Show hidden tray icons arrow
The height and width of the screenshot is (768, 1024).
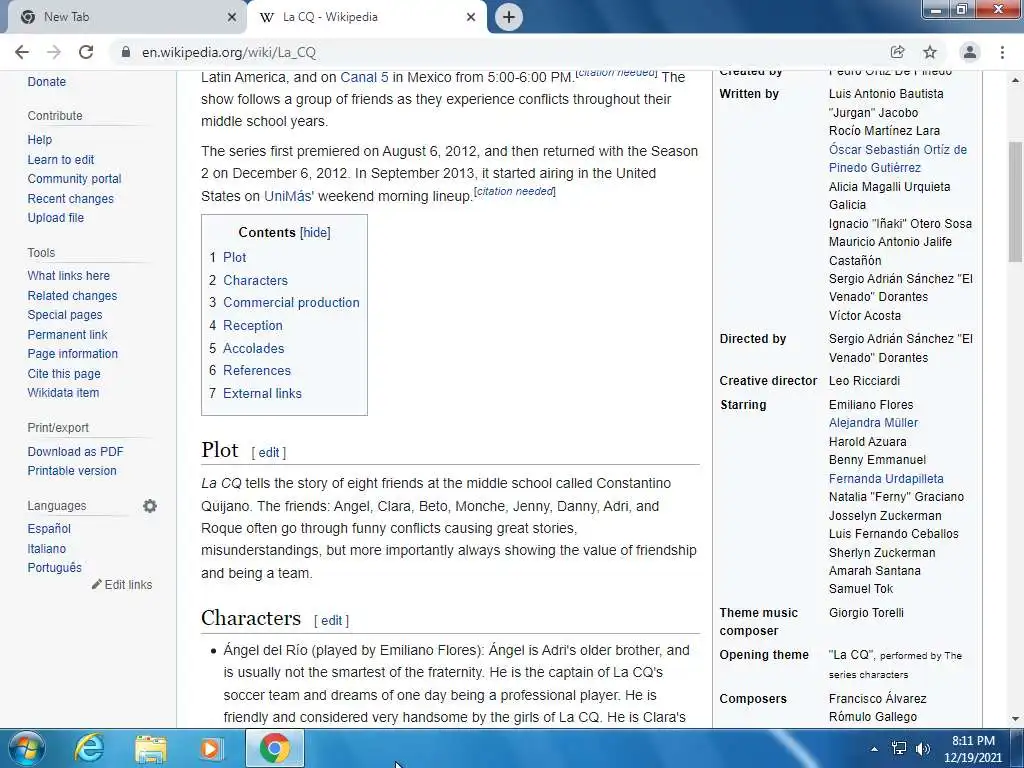coord(874,749)
